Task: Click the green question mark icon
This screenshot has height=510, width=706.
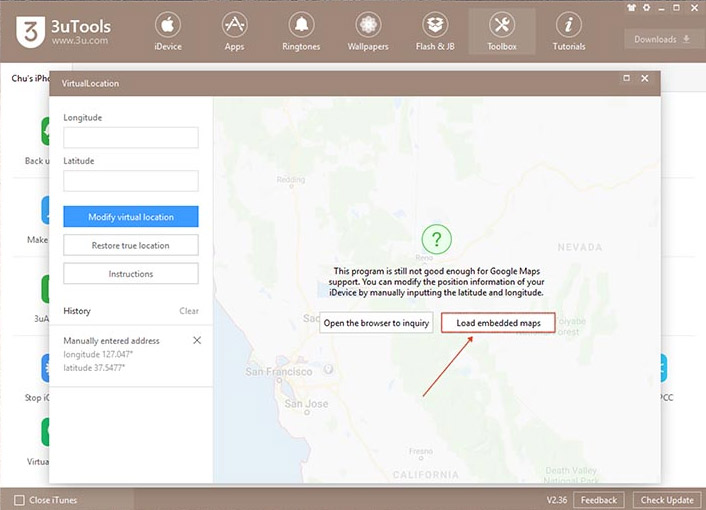Action: (436, 239)
